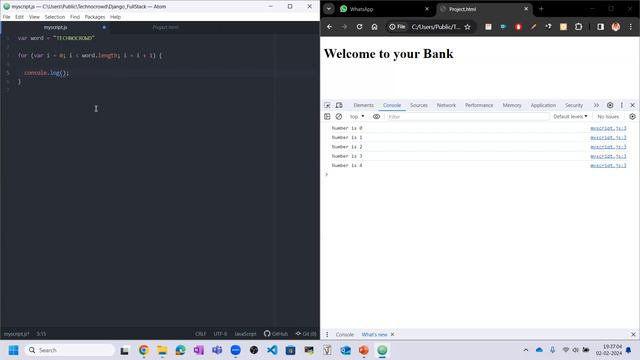Screen dimensions: 640x360
Task: Open the Edit menu in Atom
Action: click(20, 17)
